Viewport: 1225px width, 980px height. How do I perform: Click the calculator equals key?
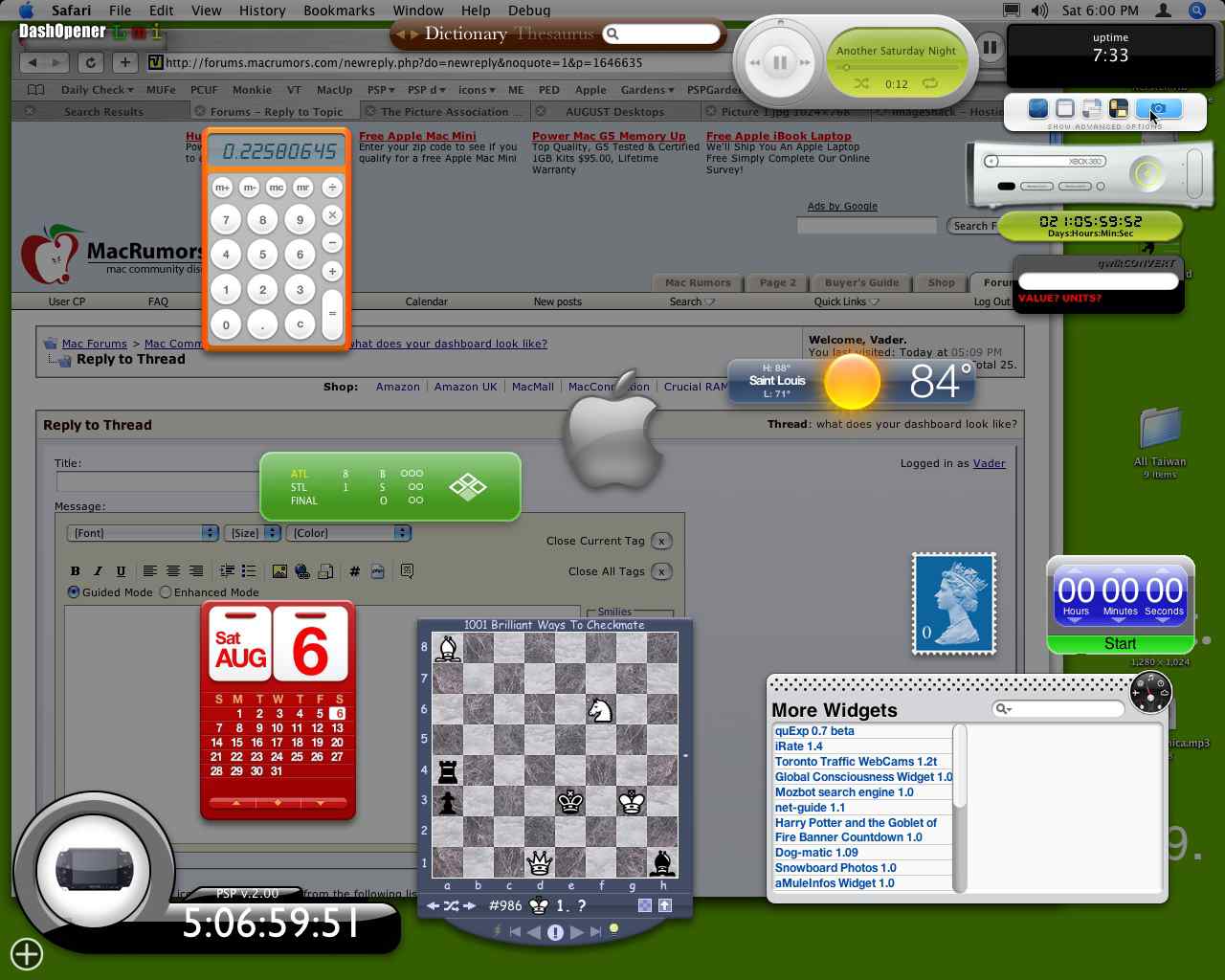click(x=332, y=313)
